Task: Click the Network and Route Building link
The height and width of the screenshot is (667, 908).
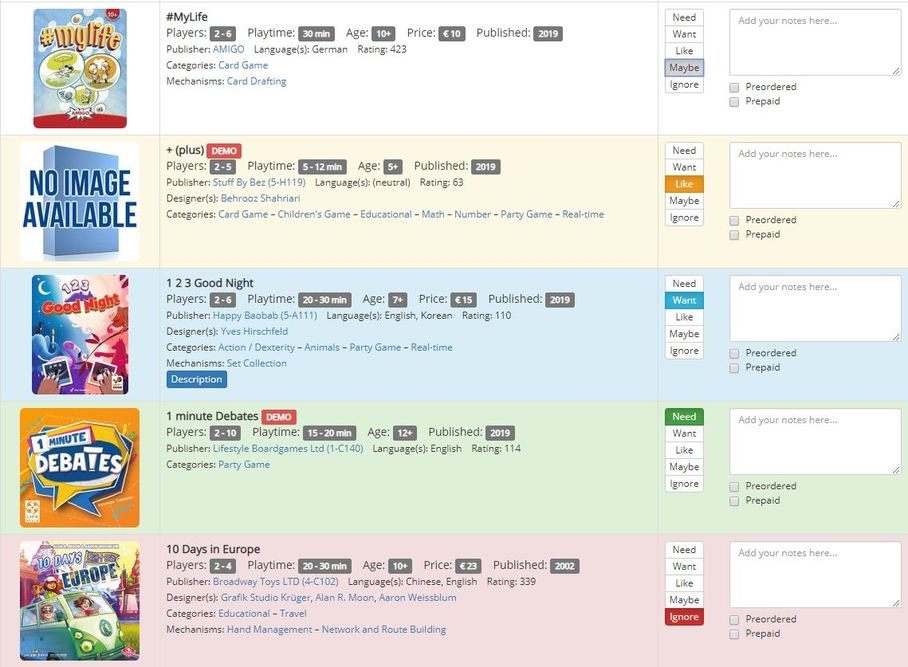Action: tap(384, 629)
